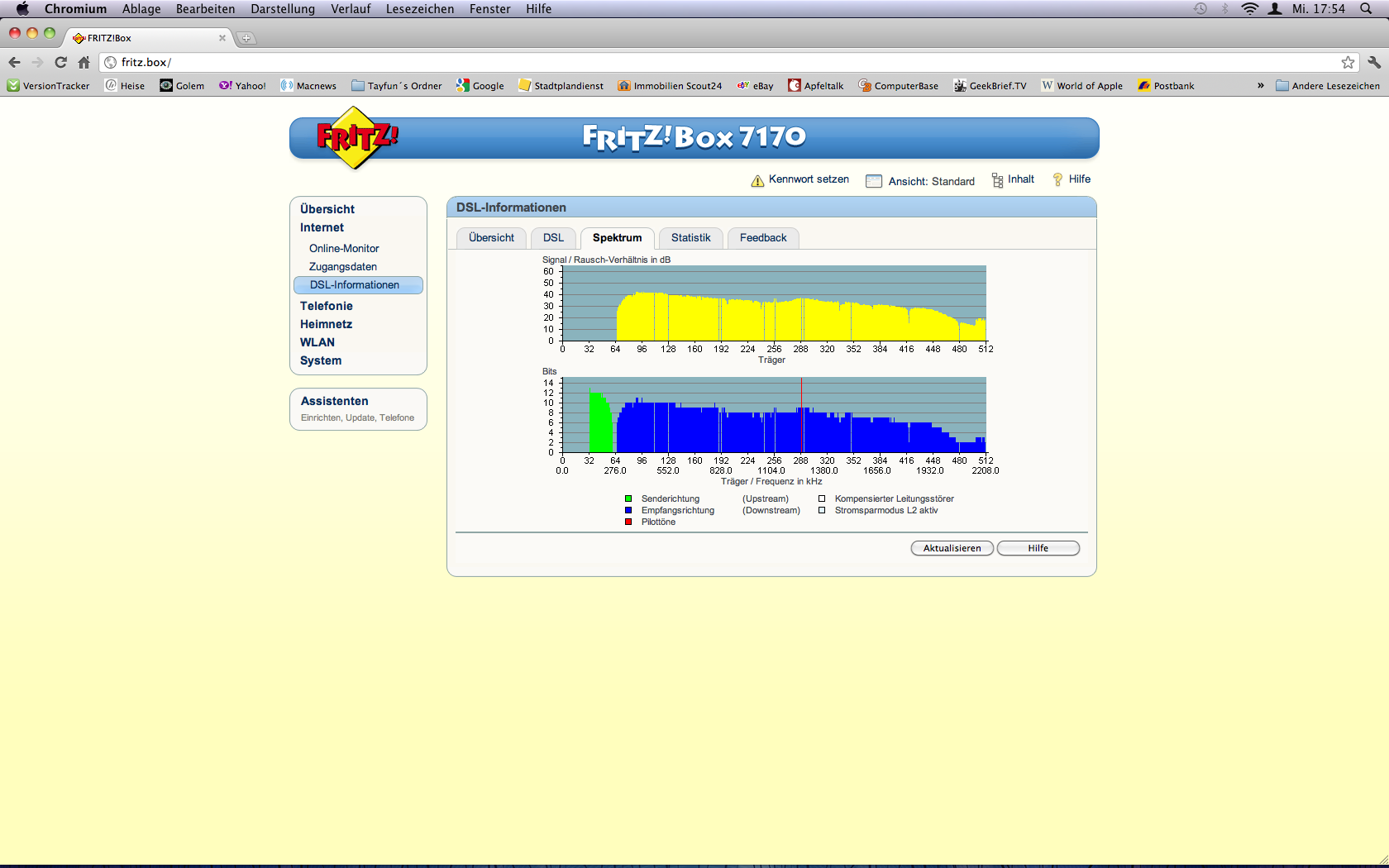Reload the page with the refresh icon

pos(60,62)
